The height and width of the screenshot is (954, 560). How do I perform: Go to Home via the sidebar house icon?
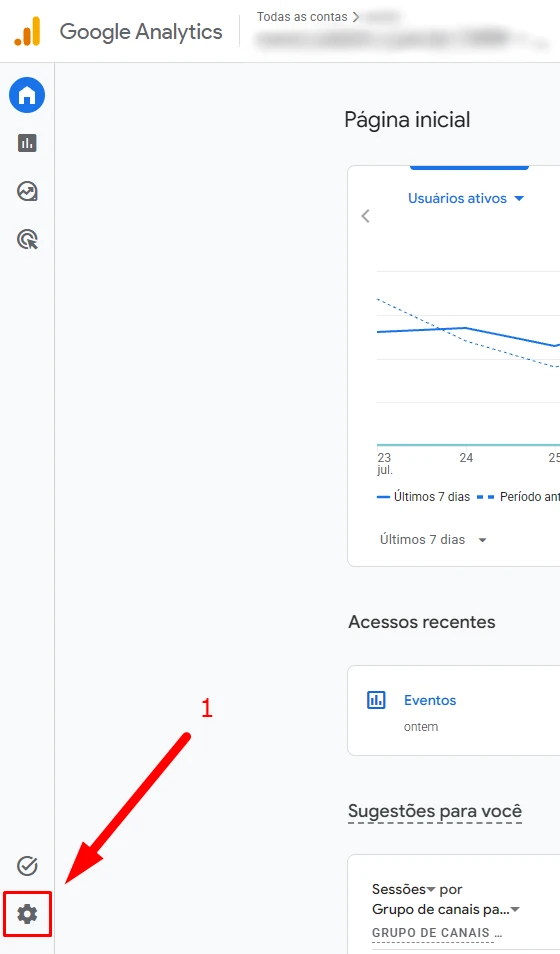coord(27,95)
